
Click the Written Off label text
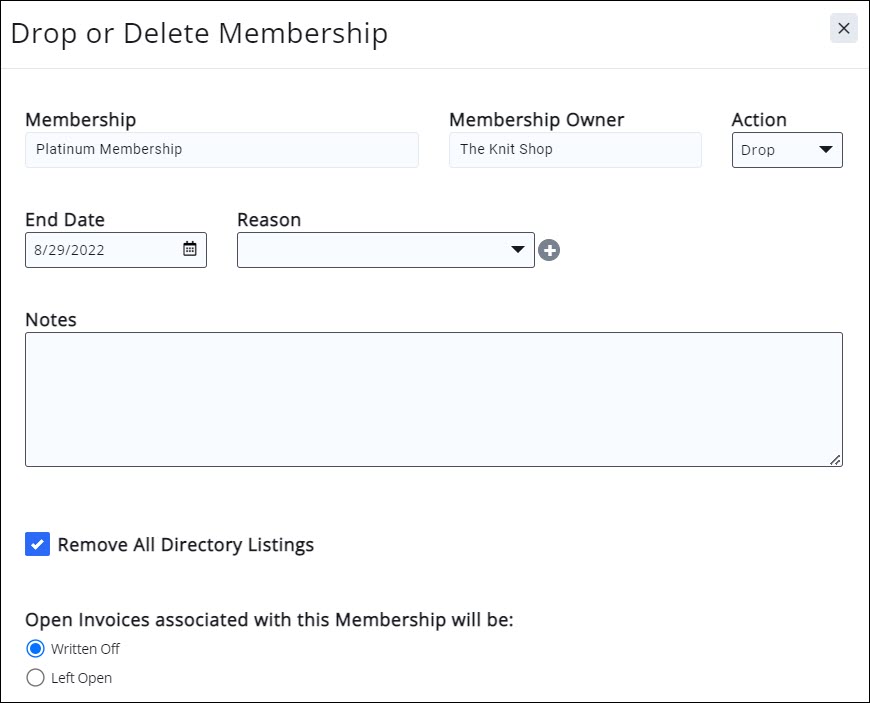point(85,649)
